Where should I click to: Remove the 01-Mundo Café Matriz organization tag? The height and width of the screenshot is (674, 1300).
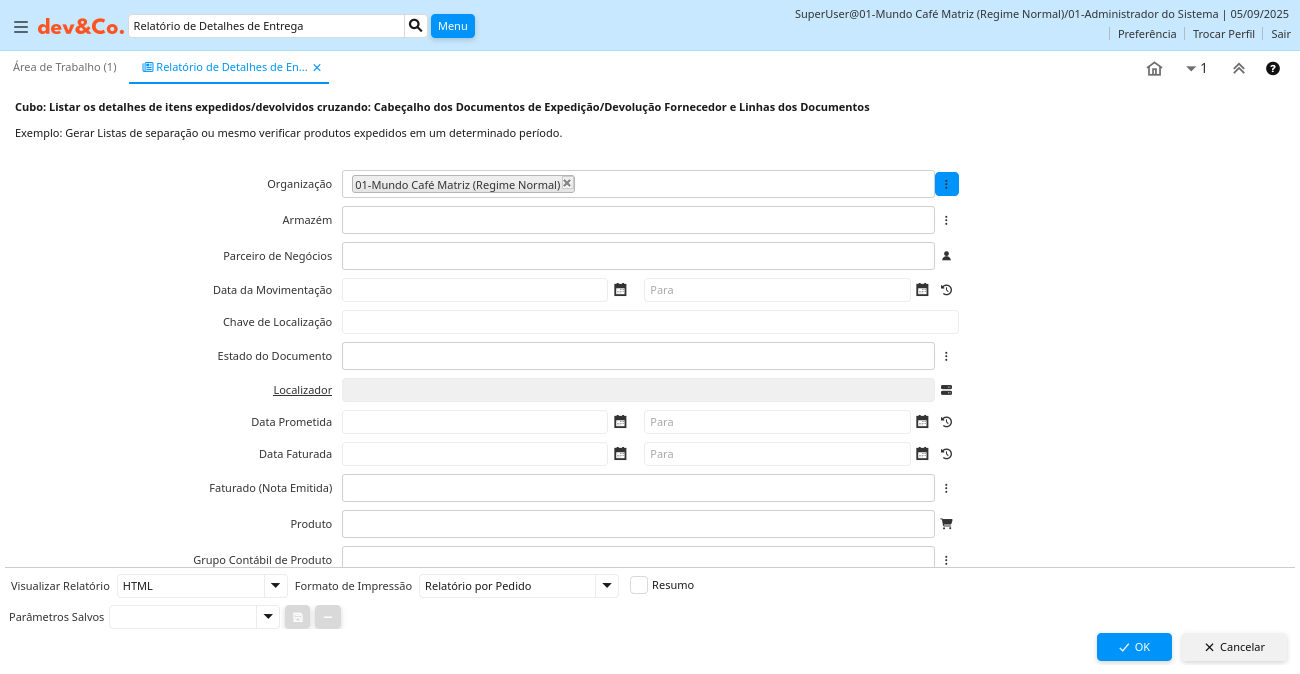coord(567,183)
